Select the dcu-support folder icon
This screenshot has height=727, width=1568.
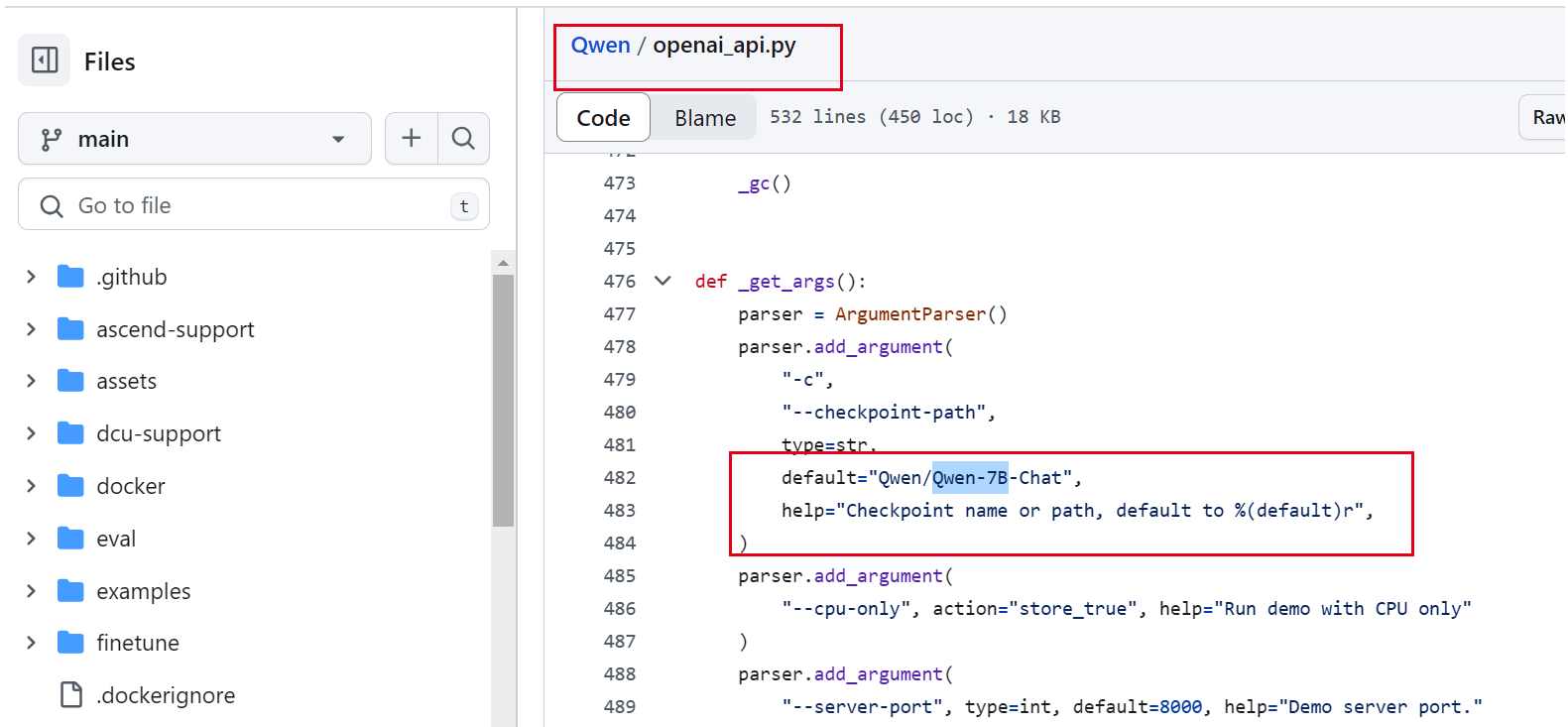70,433
